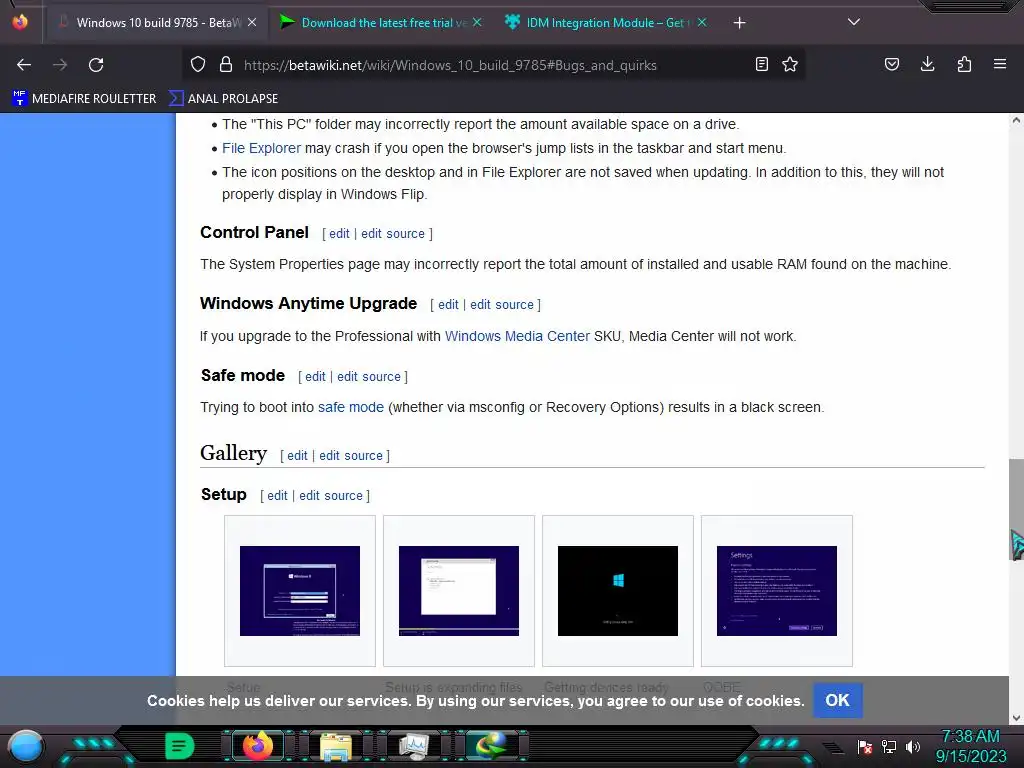Image resolution: width=1024 pixels, height=768 pixels.
Task: Edit source of Safe mode section
Action: tap(369, 377)
